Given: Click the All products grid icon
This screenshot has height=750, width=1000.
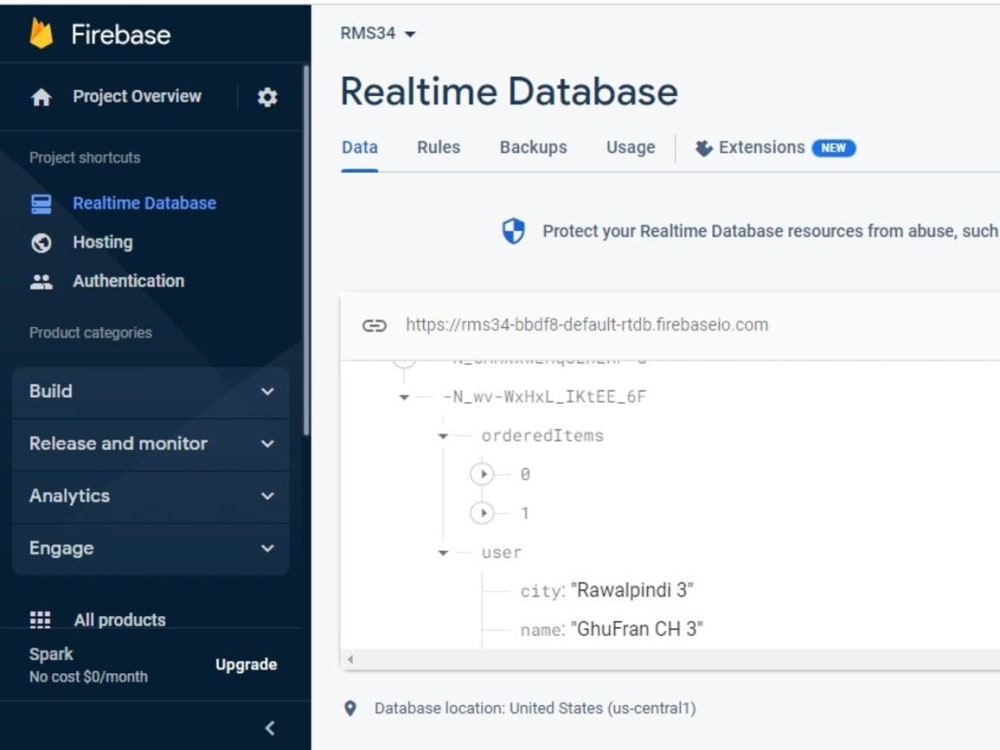Looking at the screenshot, I should 40,619.
